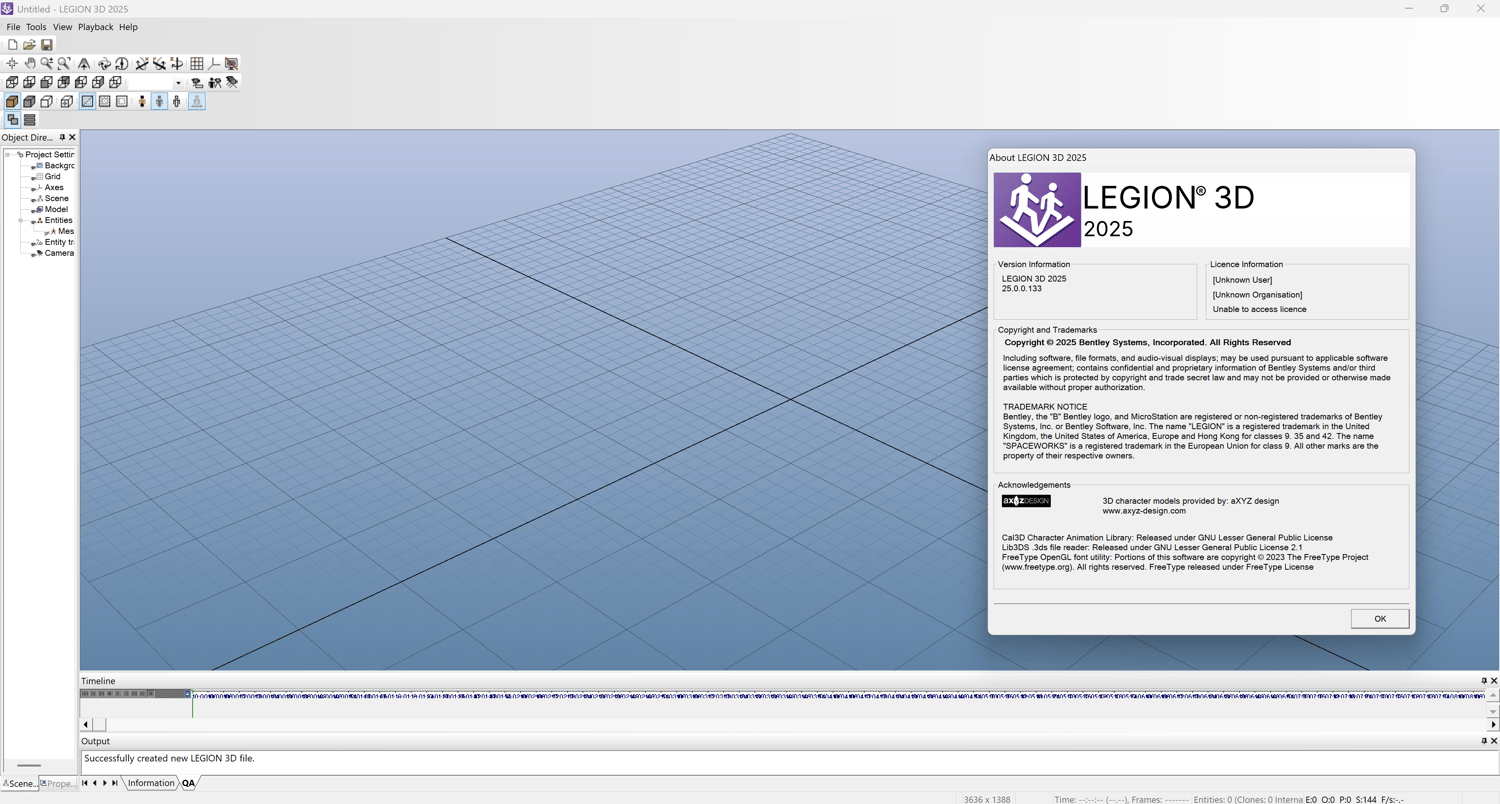Image resolution: width=1500 pixels, height=804 pixels.
Task: Activate the Pan hand tool
Action: [x=30, y=64]
